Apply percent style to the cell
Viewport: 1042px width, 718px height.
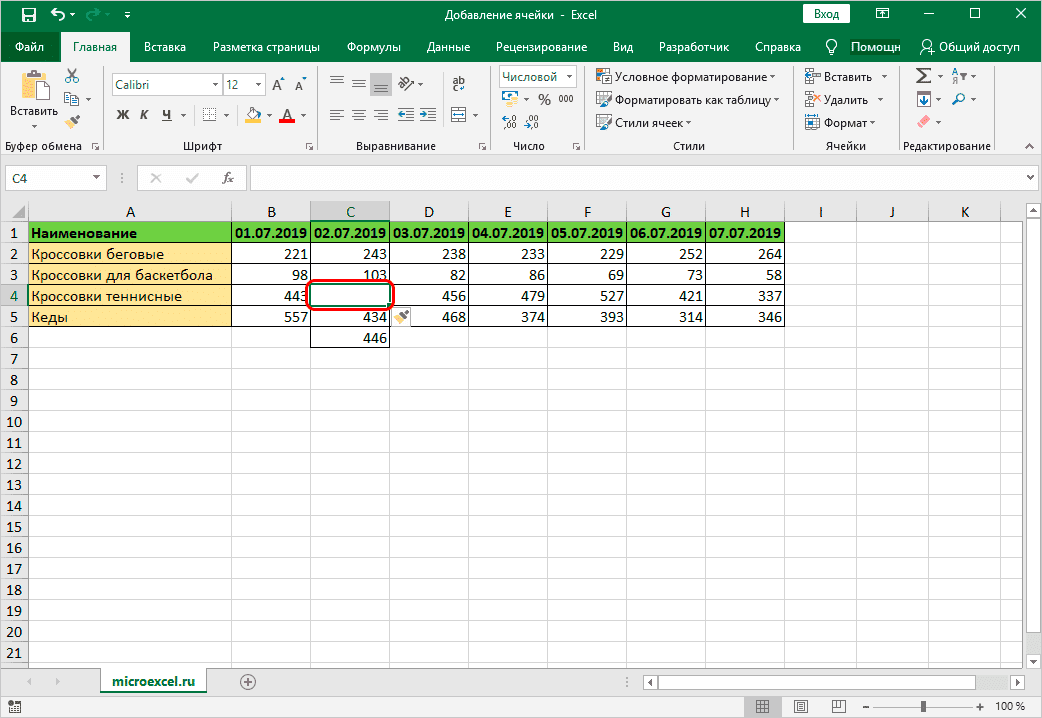pos(544,99)
